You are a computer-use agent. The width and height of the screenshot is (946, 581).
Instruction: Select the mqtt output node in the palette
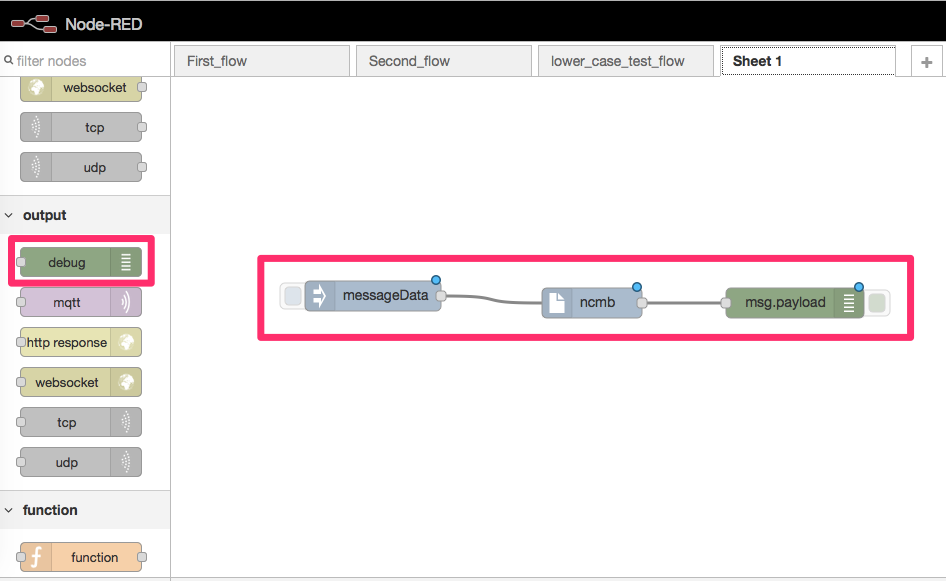coord(80,302)
